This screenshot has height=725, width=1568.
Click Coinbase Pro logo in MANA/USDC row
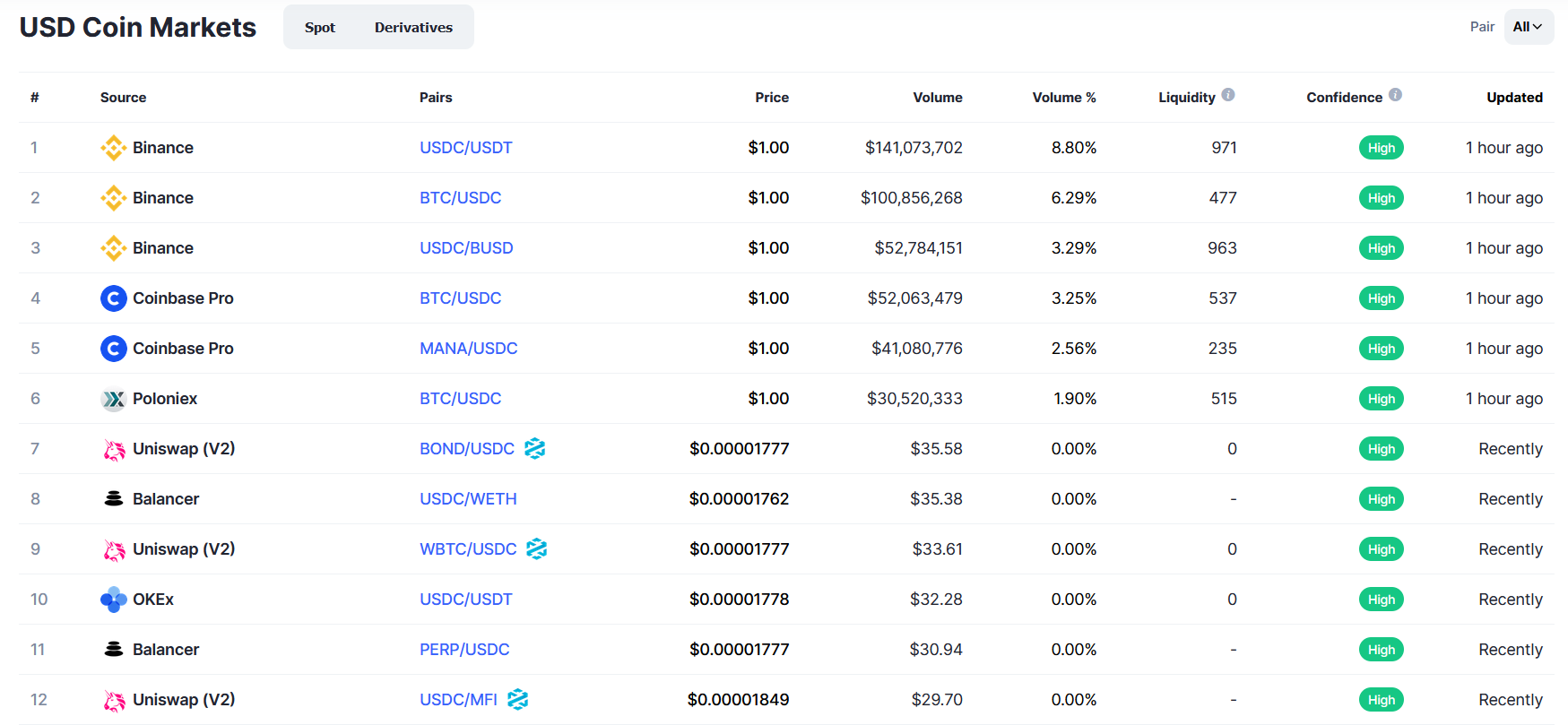tap(113, 349)
